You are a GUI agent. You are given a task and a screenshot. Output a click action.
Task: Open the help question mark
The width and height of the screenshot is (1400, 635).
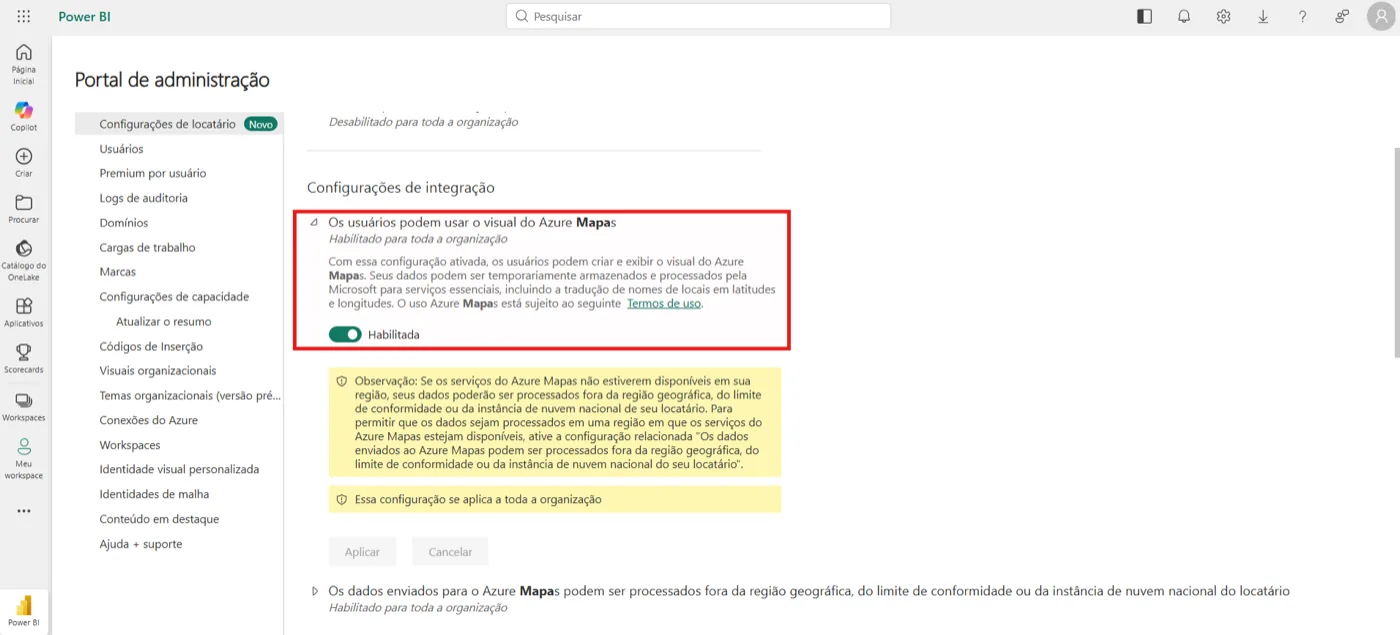click(1302, 16)
